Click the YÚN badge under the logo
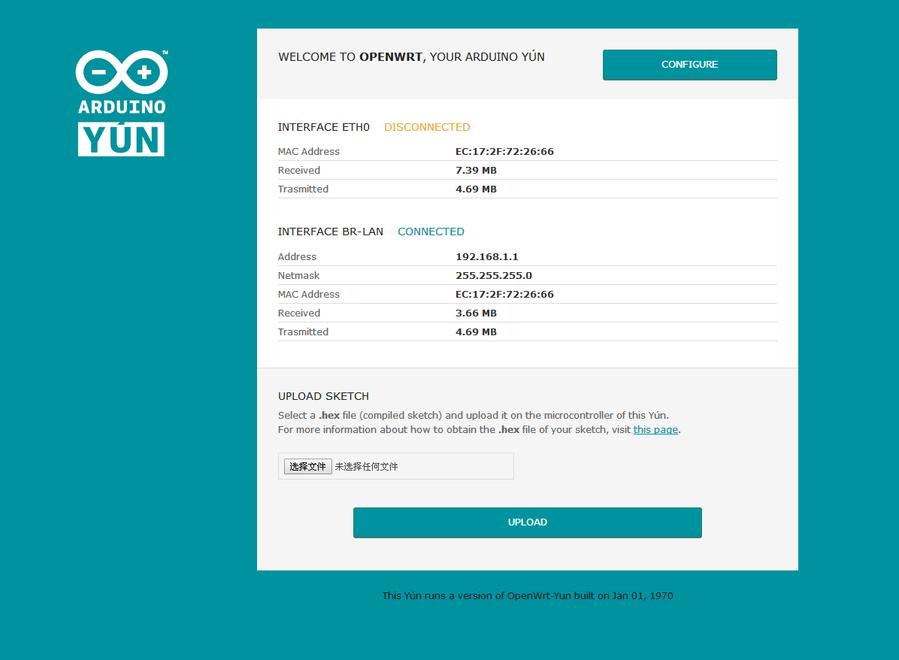Screen dimensions: 899x660 121,139
